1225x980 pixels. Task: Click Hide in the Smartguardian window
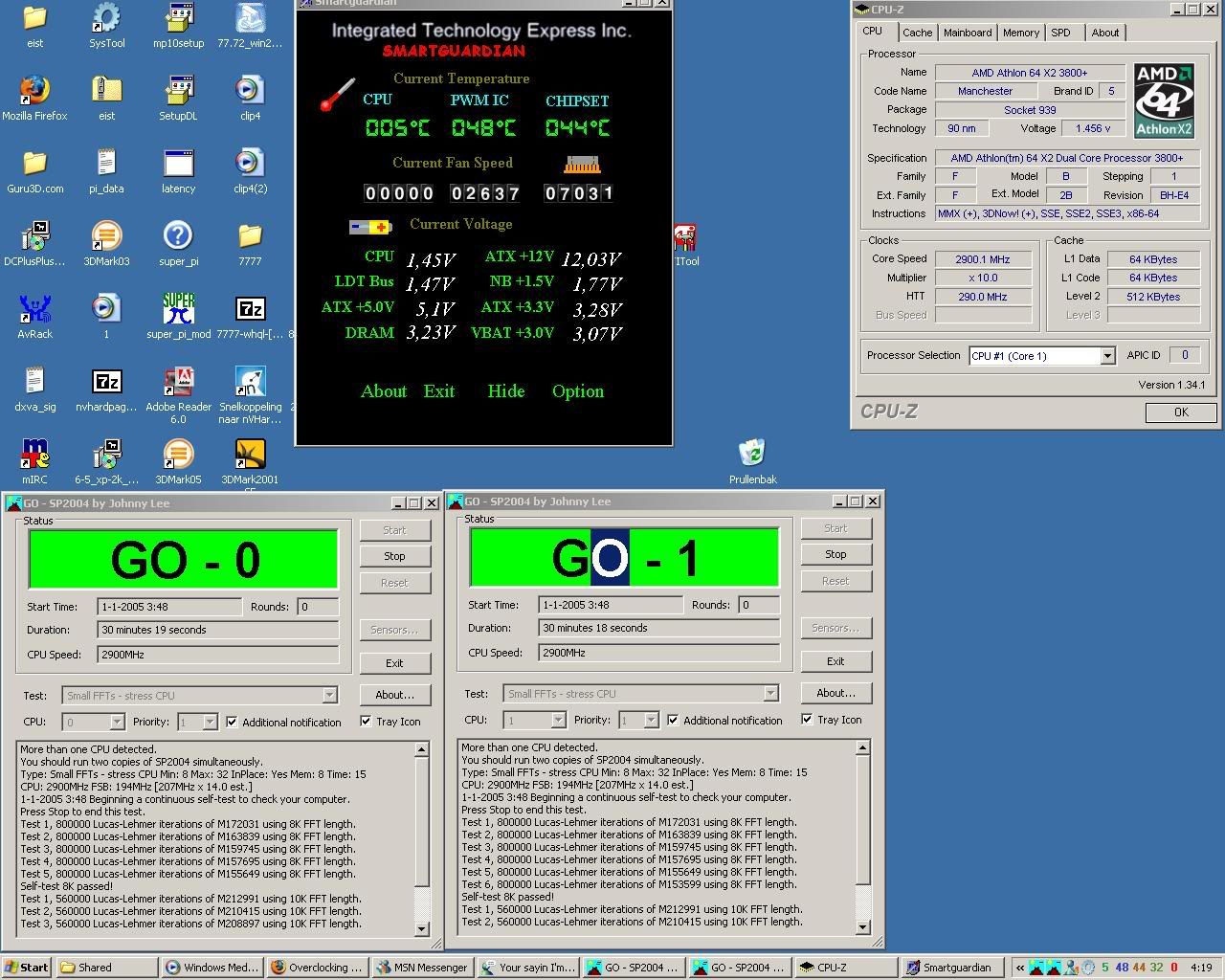coord(505,391)
